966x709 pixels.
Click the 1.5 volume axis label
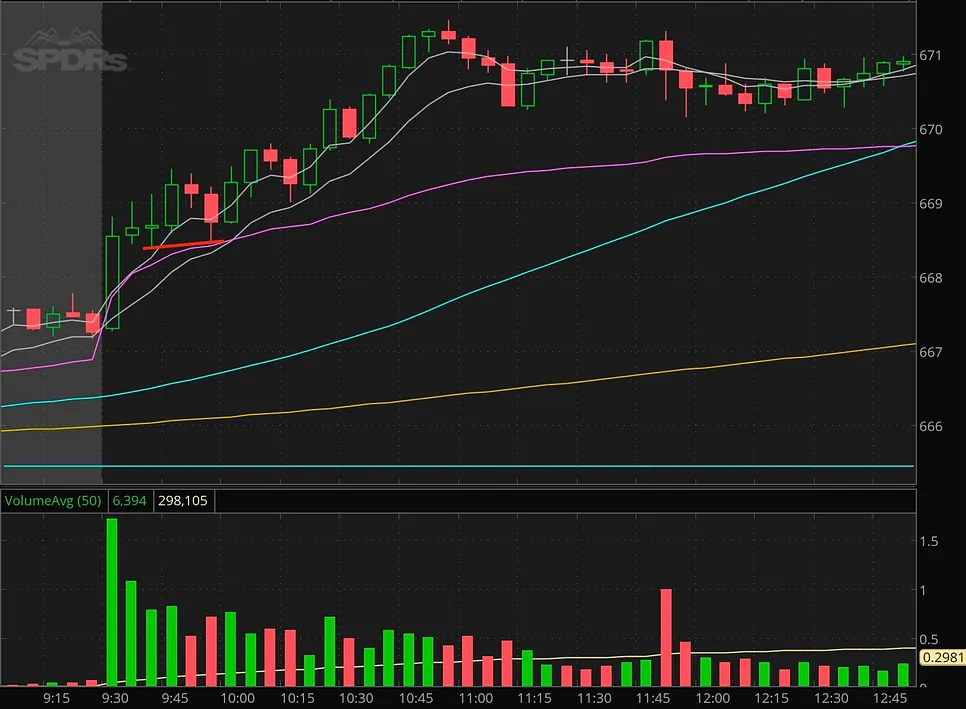pos(928,541)
